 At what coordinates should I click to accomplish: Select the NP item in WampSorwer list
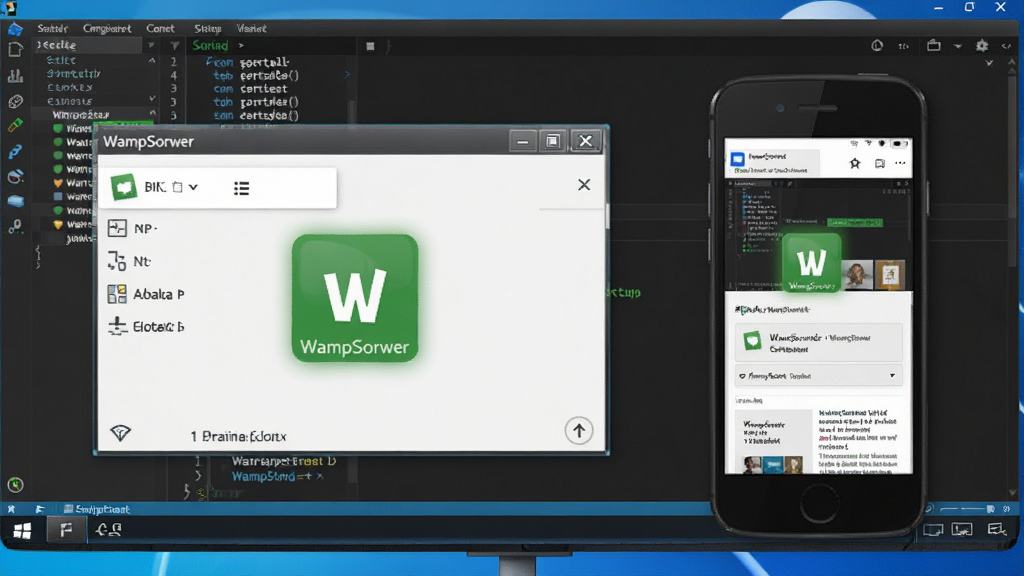click(x=133, y=228)
